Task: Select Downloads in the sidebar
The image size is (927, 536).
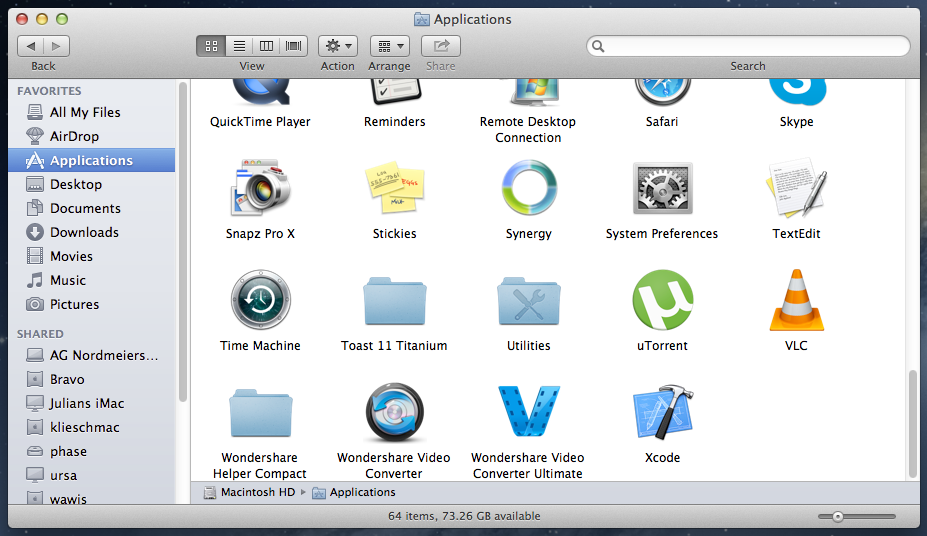Action: pos(84,232)
